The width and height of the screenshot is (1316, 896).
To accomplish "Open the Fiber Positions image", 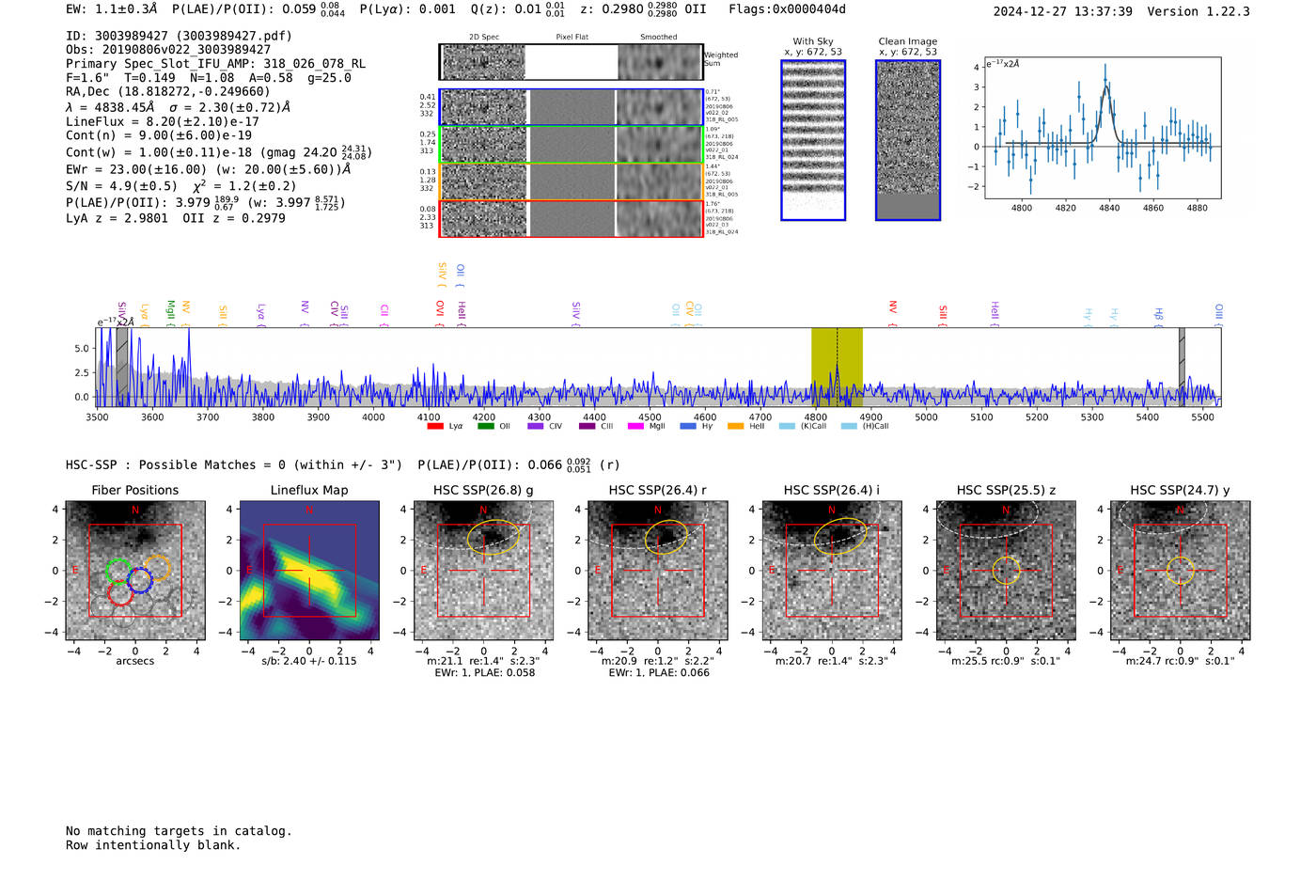I will [x=135, y=571].
